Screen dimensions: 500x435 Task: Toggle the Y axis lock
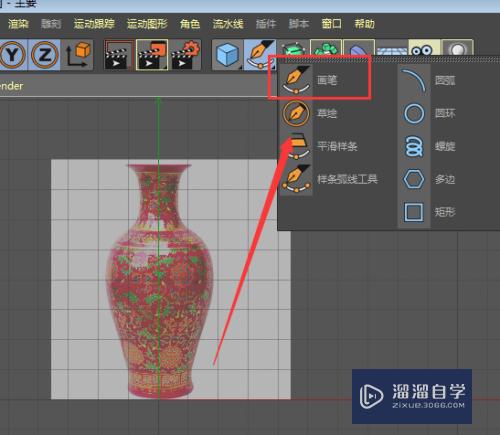click(13, 55)
